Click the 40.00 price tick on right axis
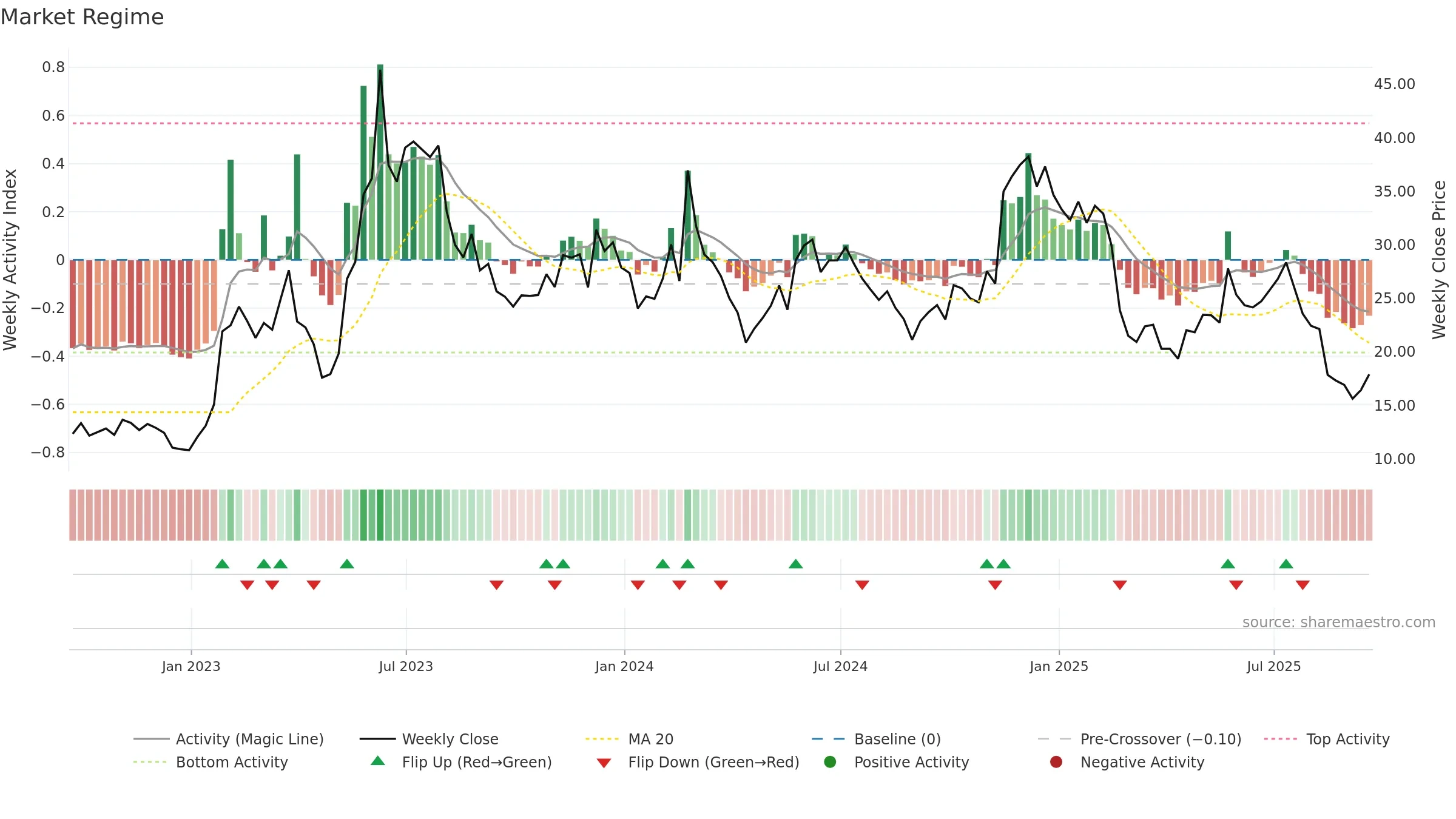This screenshot has width=1456, height=819. pos(1395,138)
